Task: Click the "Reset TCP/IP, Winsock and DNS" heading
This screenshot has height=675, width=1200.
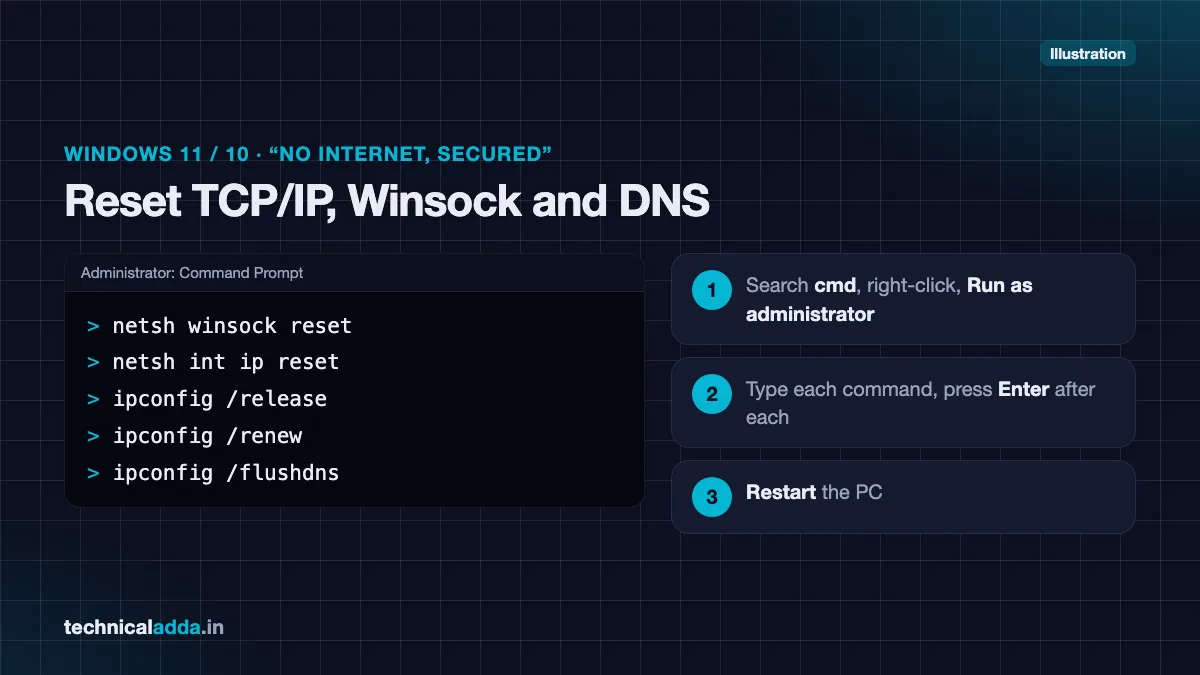Action: point(387,201)
